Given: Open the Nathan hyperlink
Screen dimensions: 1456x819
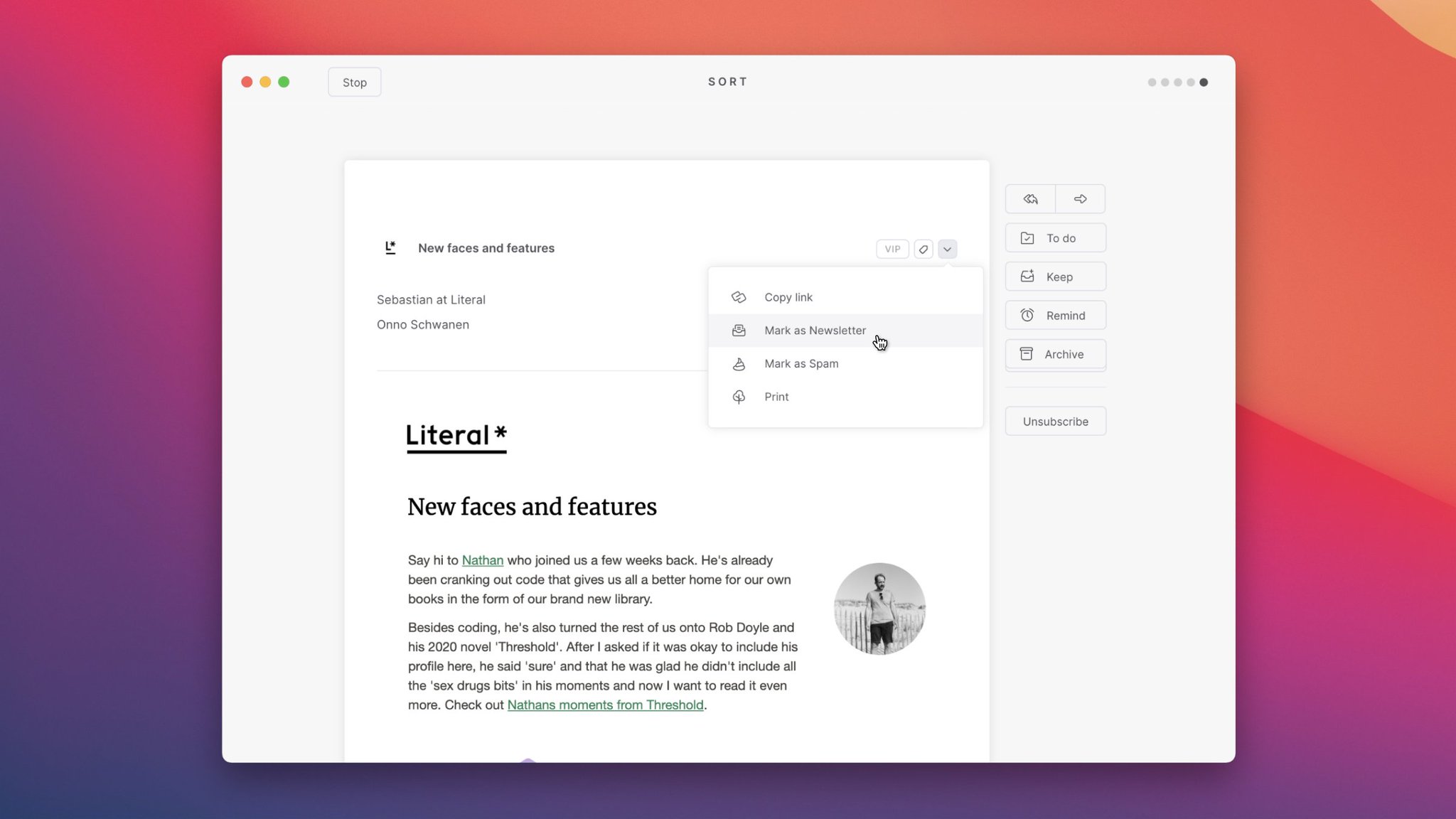Looking at the screenshot, I should coord(483,560).
